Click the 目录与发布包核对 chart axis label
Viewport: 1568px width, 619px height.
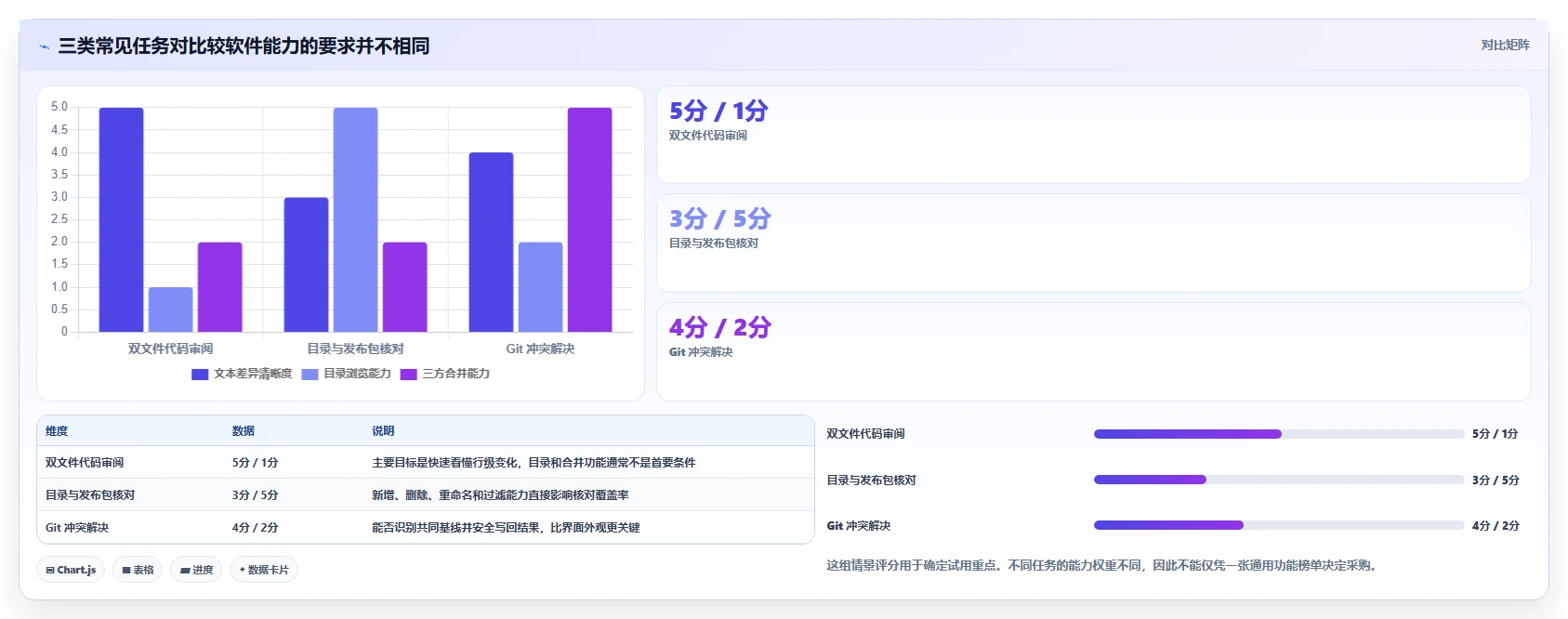[355, 349]
